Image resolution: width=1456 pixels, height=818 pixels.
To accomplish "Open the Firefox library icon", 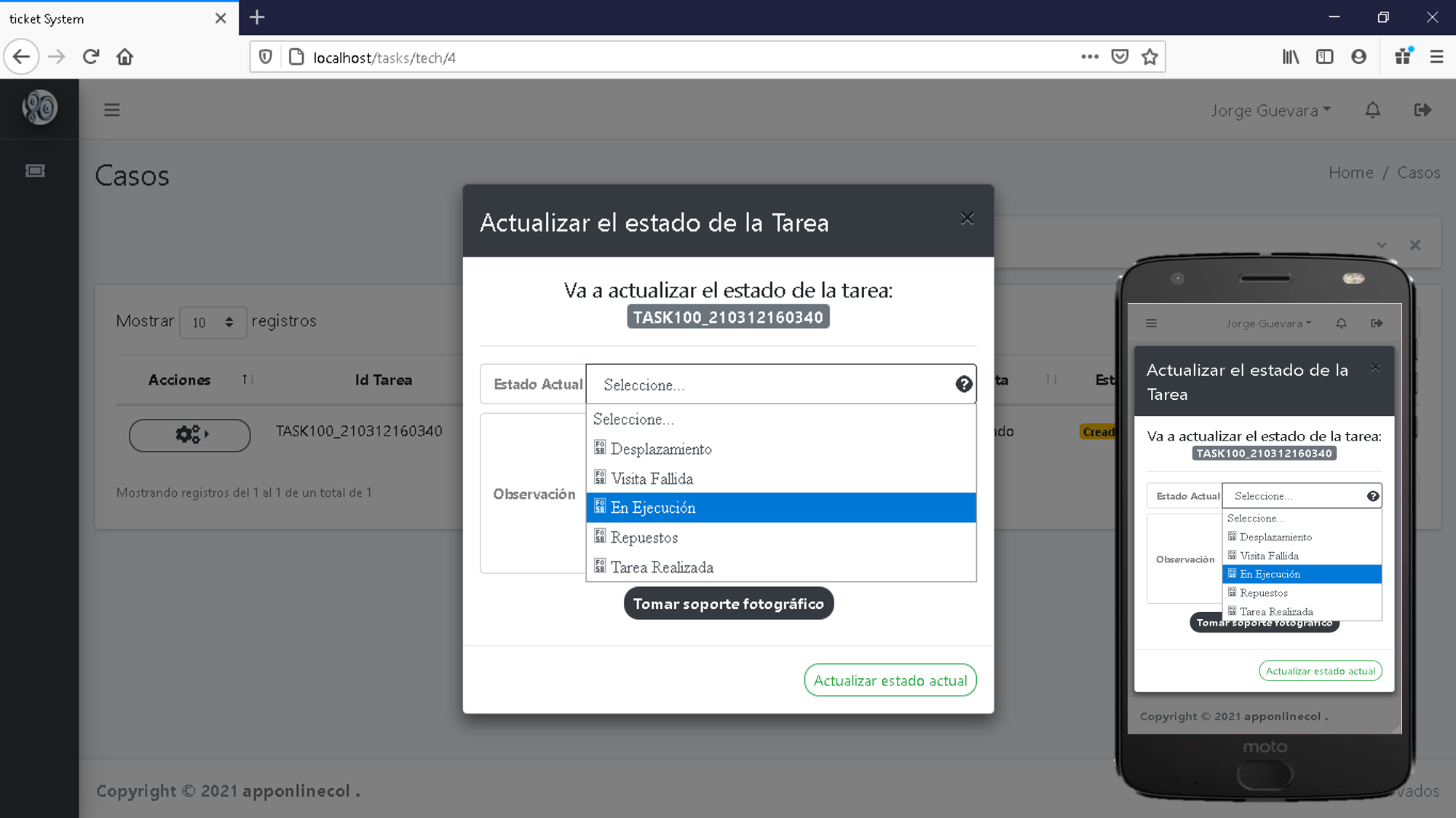I will (x=1291, y=57).
